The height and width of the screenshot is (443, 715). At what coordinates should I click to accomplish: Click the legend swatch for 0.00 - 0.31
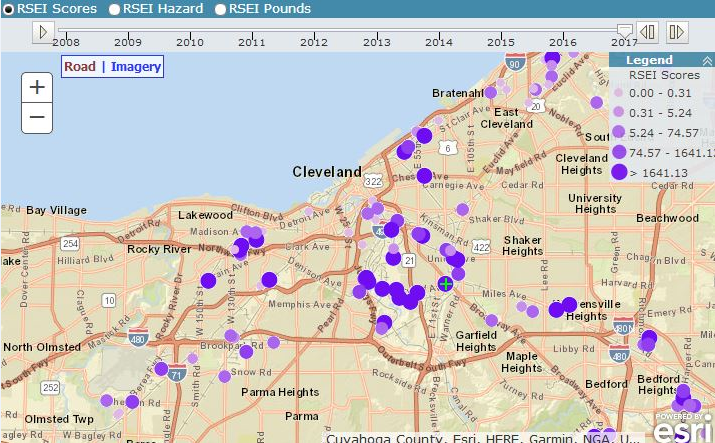(618, 93)
